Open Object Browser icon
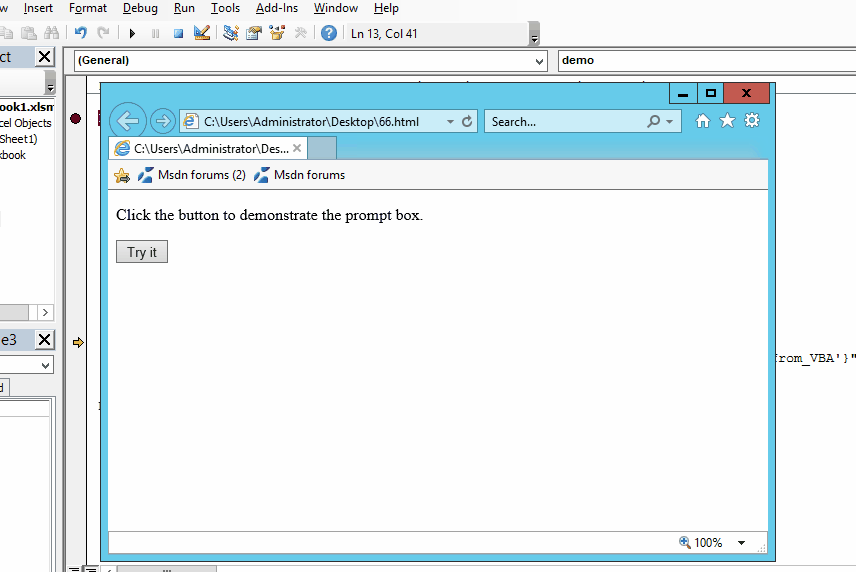Screen dimensions: 856x572 click(277, 33)
